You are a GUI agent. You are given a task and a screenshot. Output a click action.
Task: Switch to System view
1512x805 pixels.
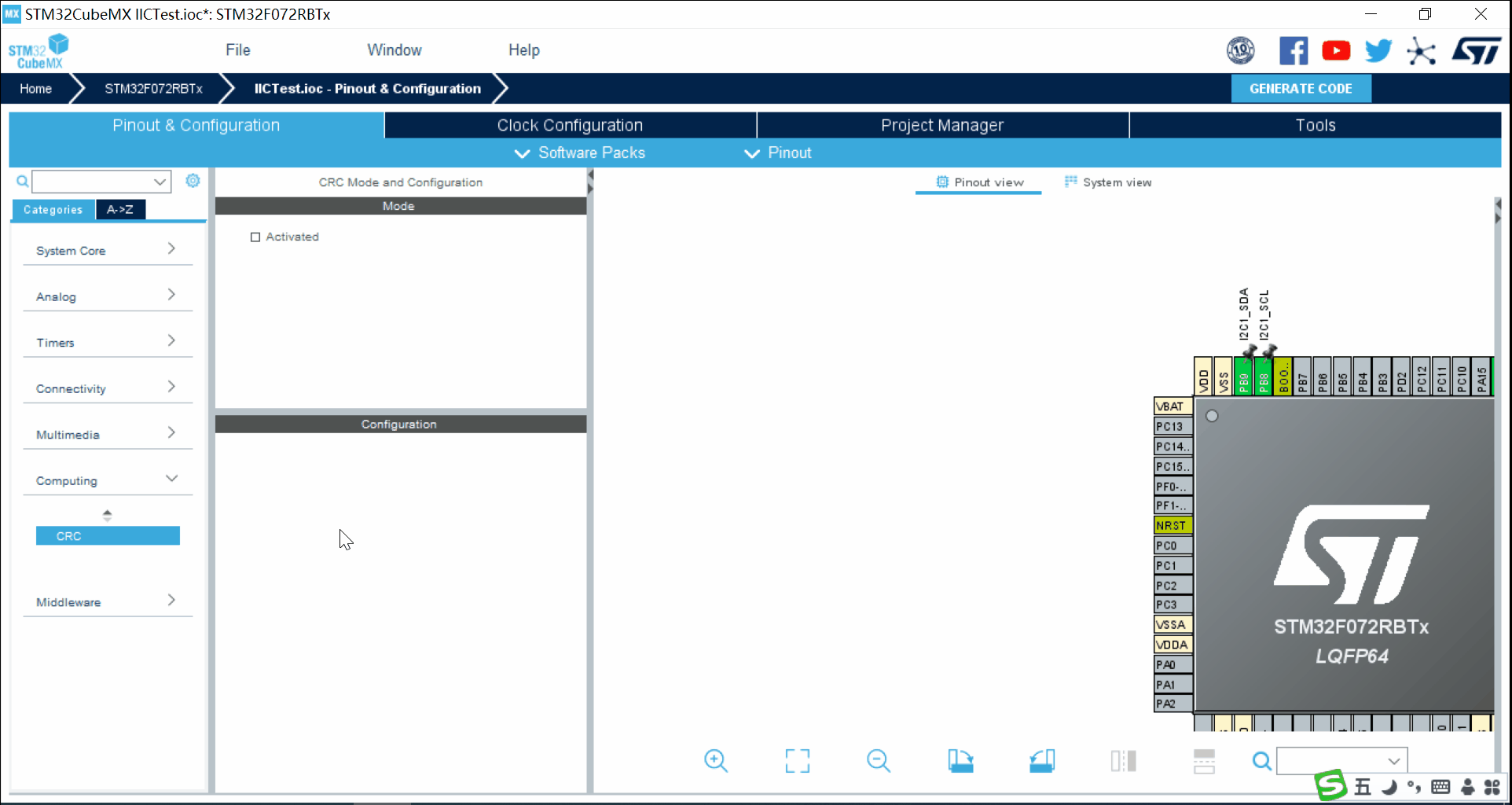1108,182
